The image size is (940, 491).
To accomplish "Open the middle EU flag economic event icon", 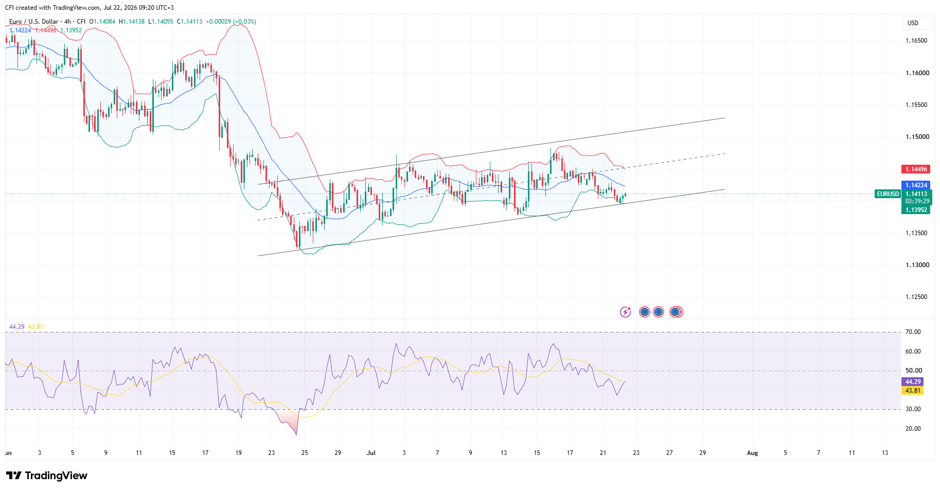I will click(658, 312).
